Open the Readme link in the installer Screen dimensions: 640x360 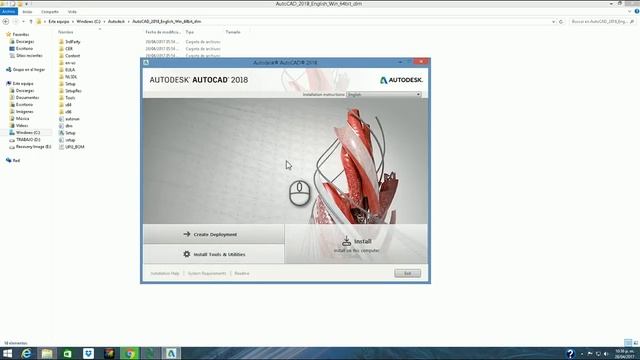tap(242, 273)
